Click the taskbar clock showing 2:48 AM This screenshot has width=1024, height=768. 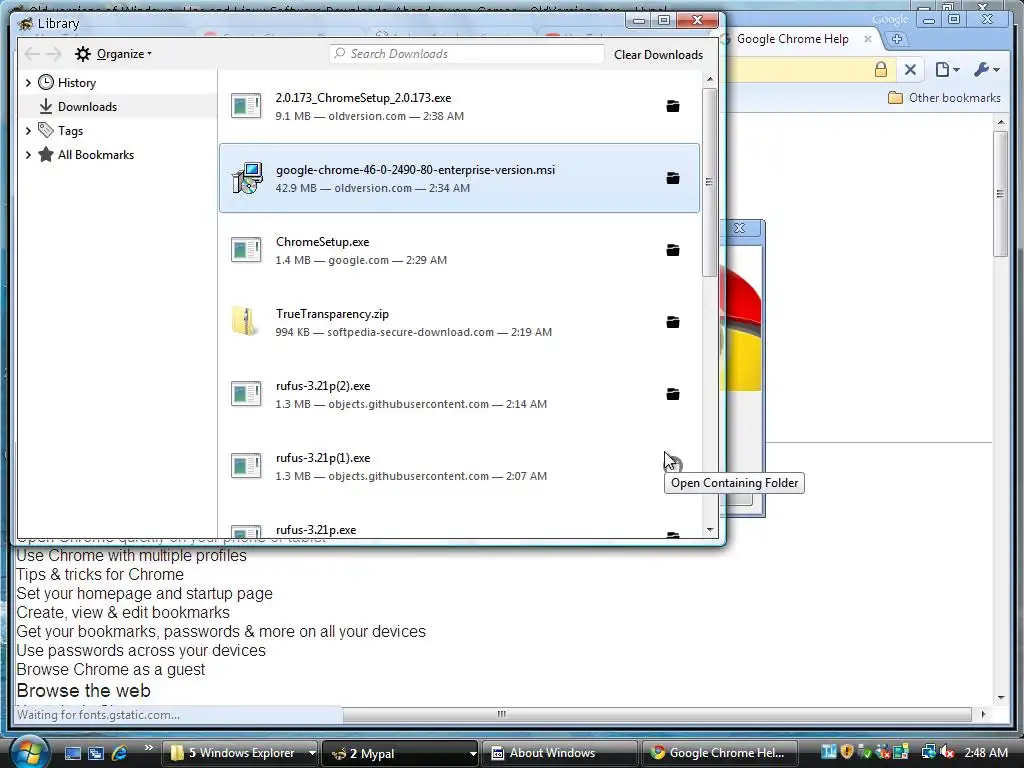985,753
